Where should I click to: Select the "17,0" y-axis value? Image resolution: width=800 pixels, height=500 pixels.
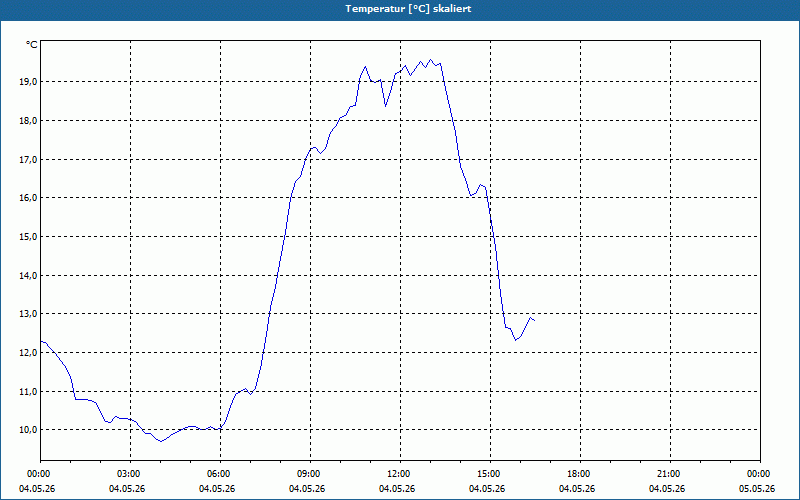tap(28, 159)
